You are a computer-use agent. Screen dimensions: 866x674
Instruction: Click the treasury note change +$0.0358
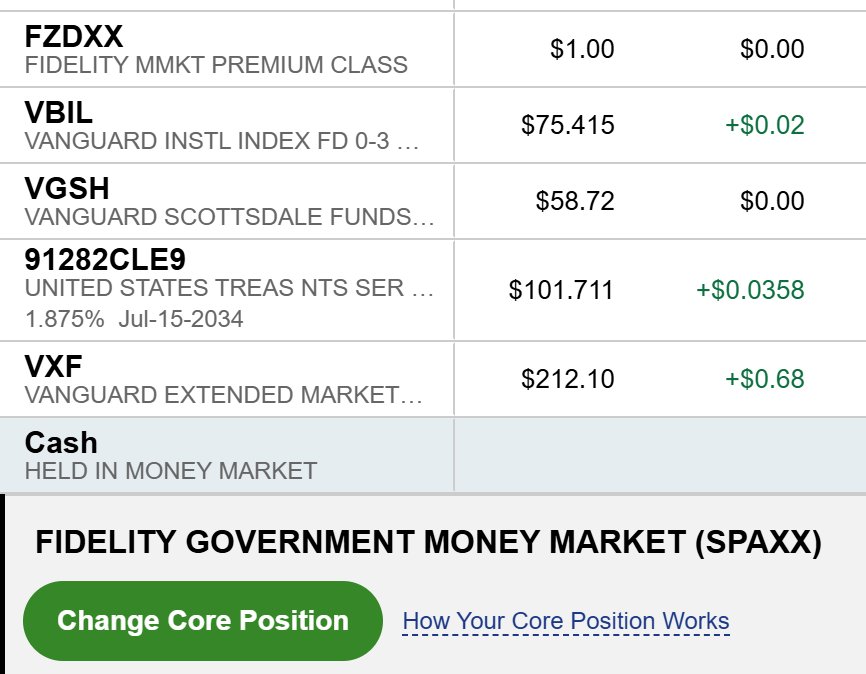click(750, 290)
